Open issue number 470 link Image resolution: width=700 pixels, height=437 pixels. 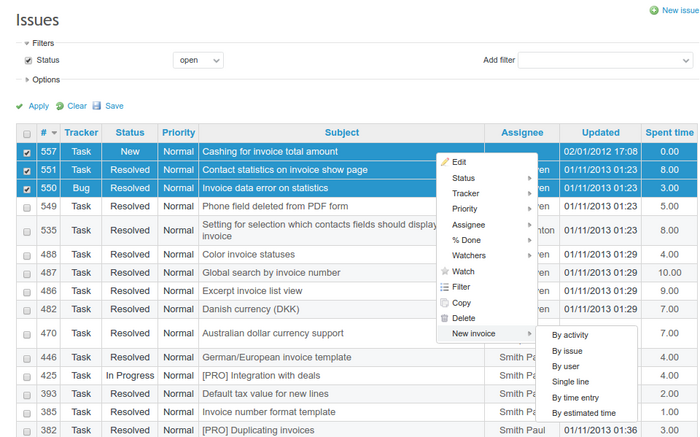[x=48, y=333]
